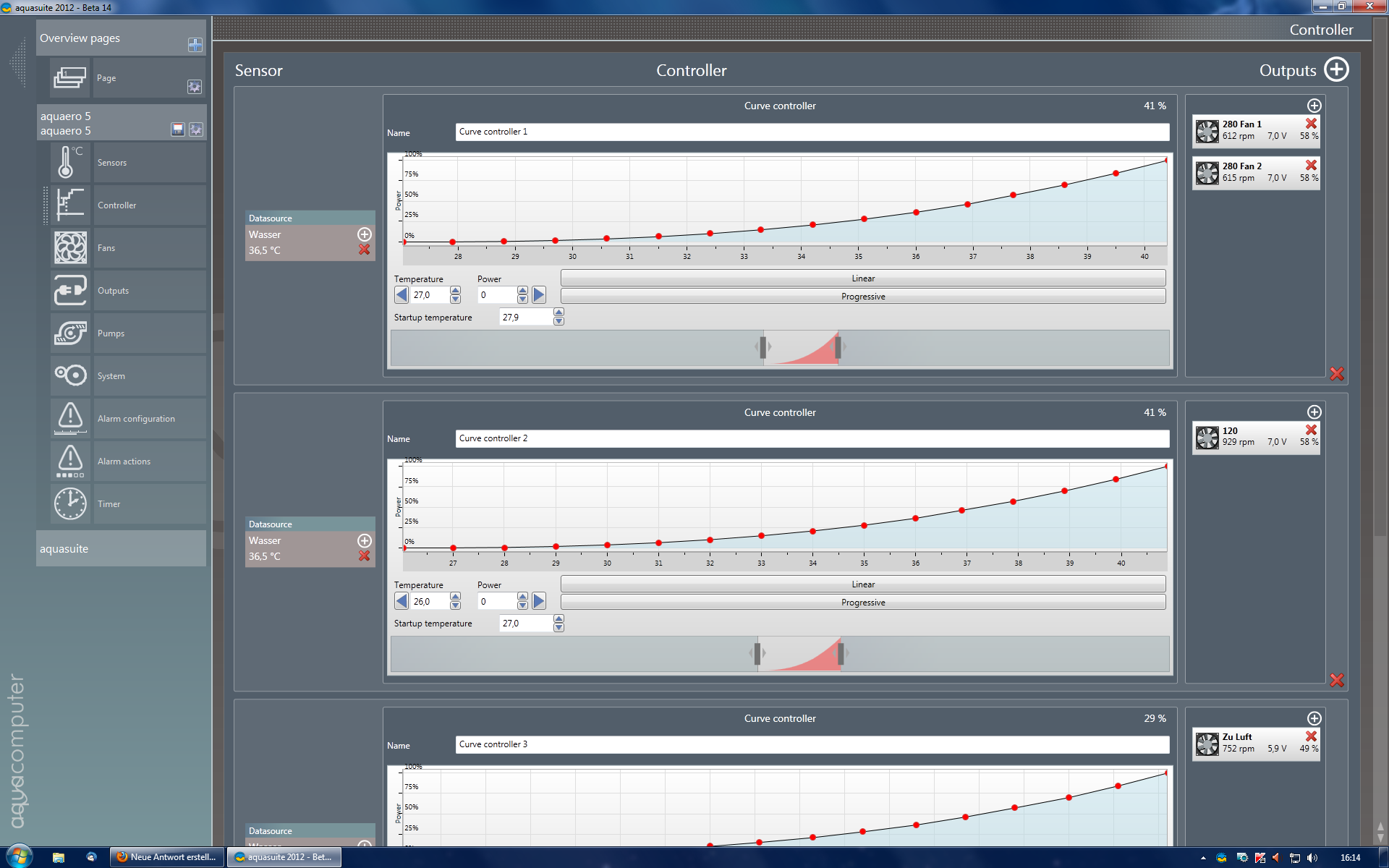Image resolution: width=1389 pixels, height=868 pixels.
Task: Click Linear button in Curve controller 1
Action: [862, 278]
